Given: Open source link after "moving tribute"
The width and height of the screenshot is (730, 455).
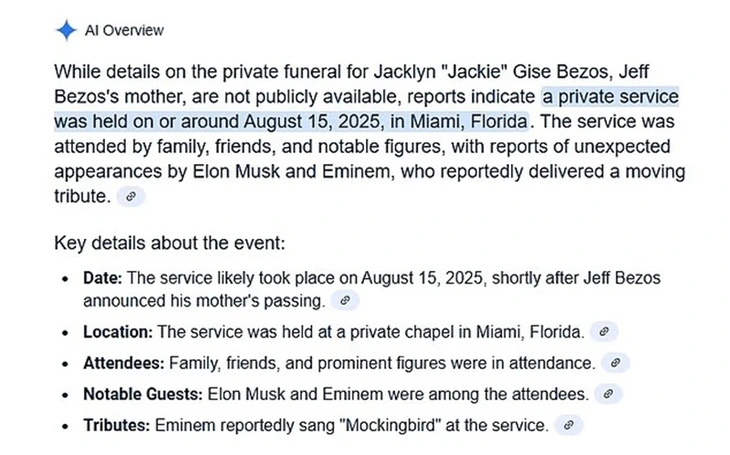Looking at the screenshot, I should pos(131,197).
